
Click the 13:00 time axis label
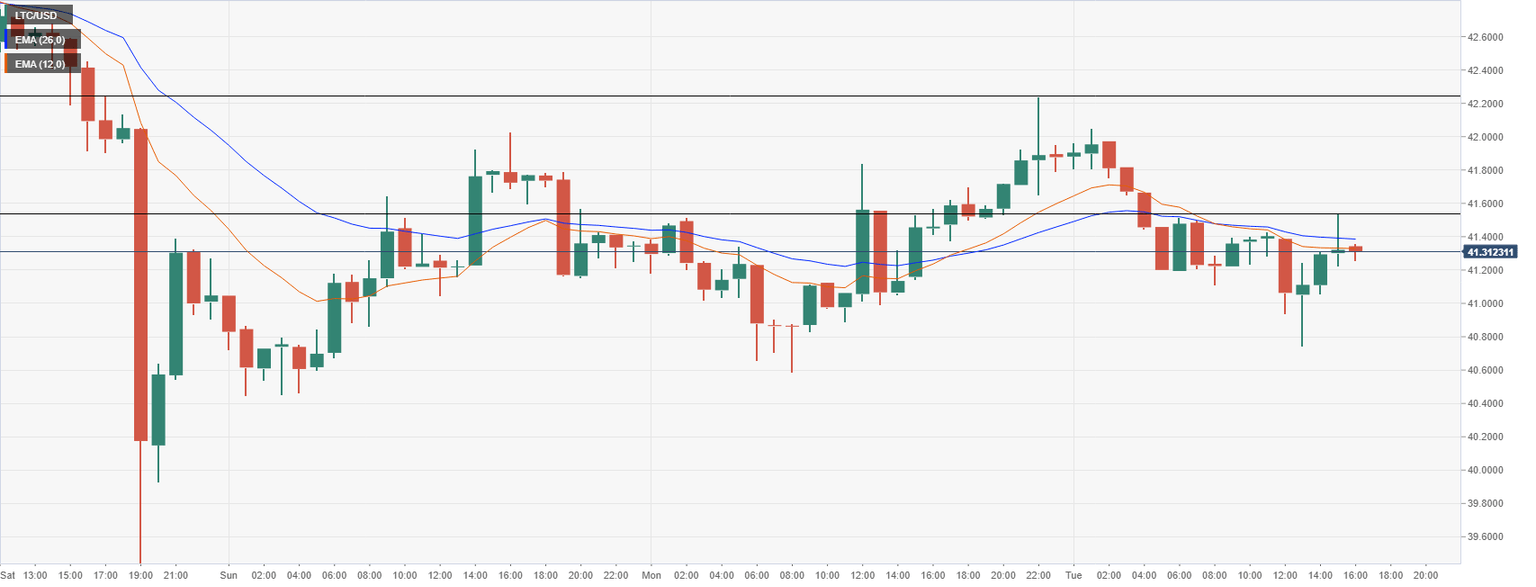pos(35,575)
